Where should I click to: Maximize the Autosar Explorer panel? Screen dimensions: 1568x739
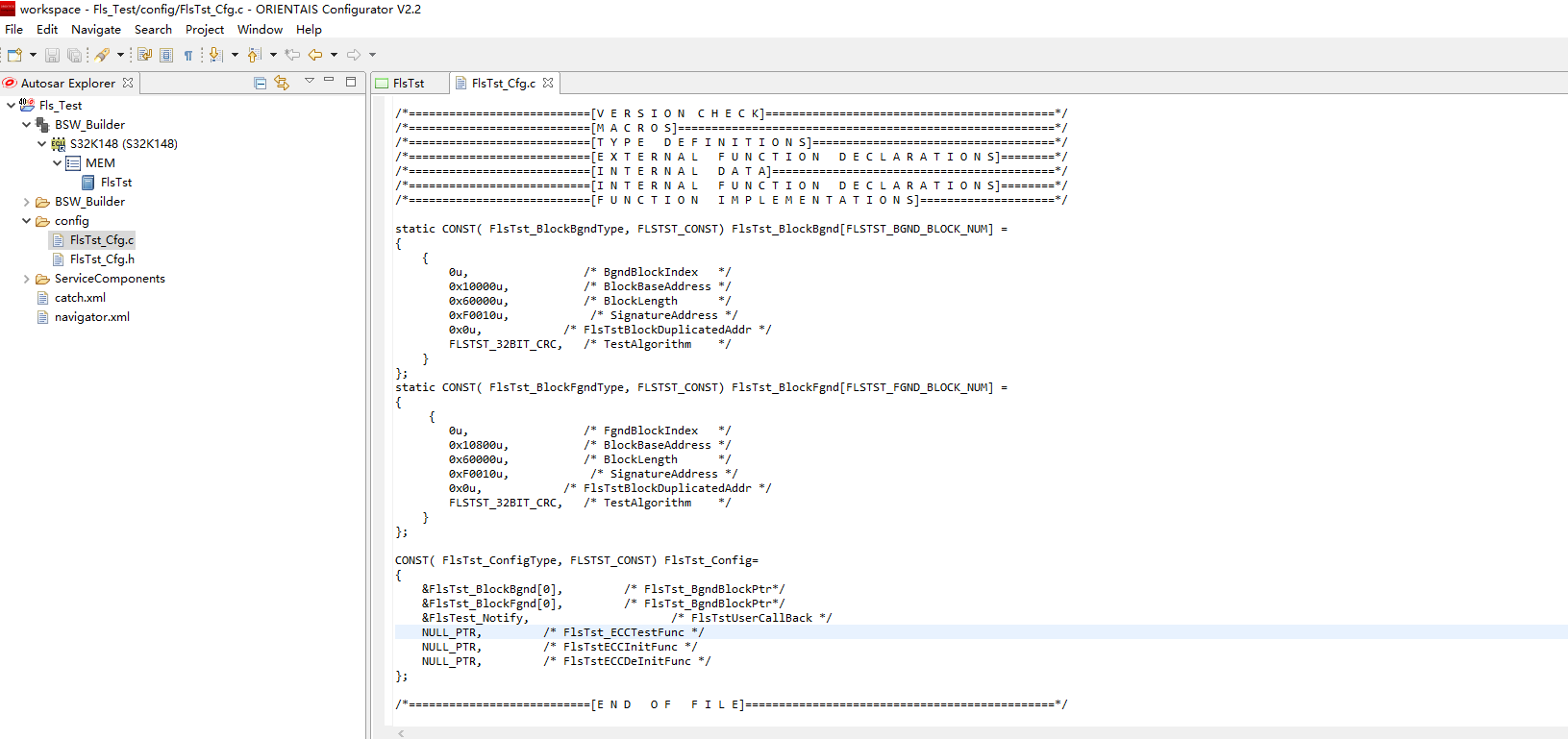[351, 82]
